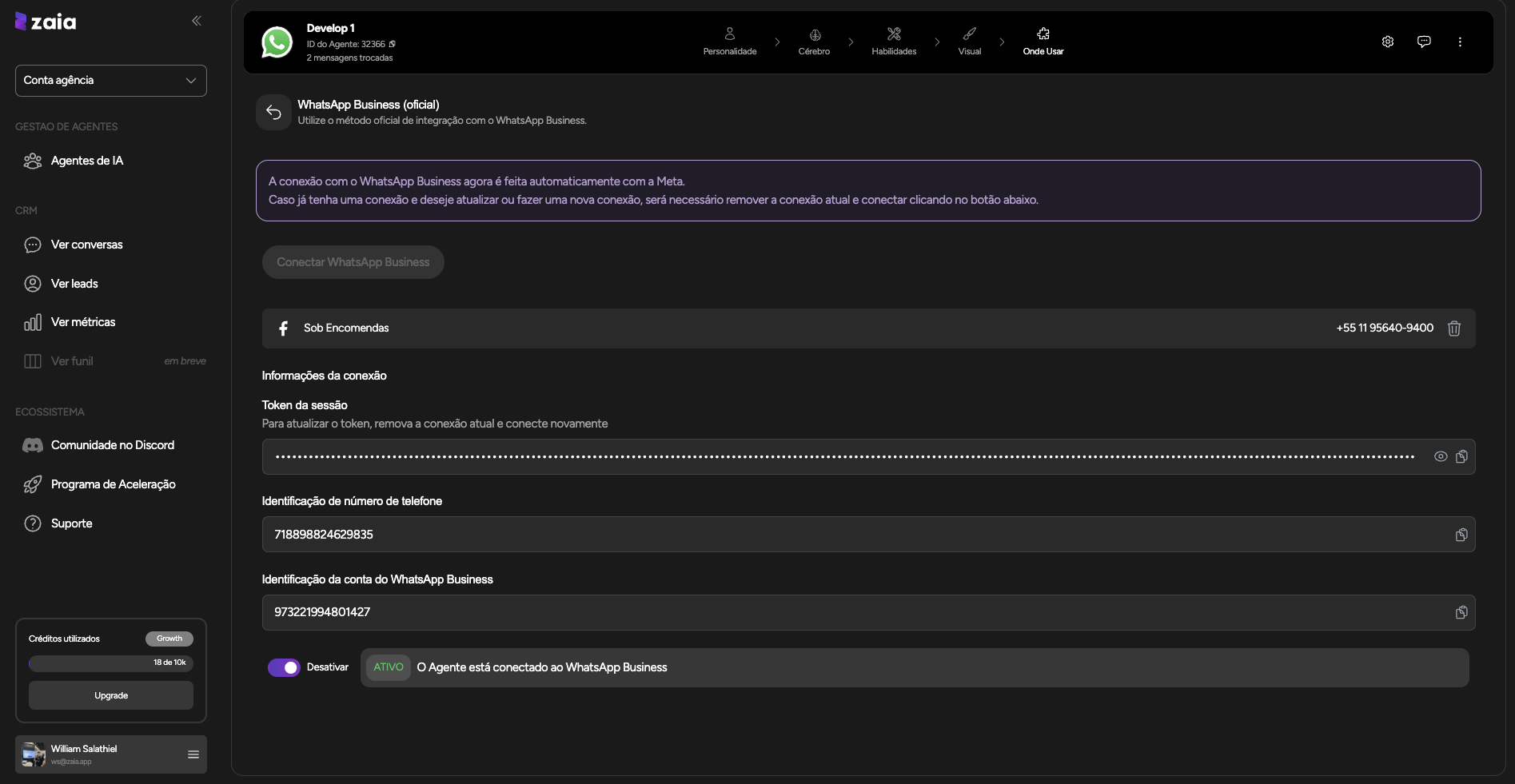Copy the agent ID 32366
The width and height of the screenshot is (1515, 784).
[393, 45]
